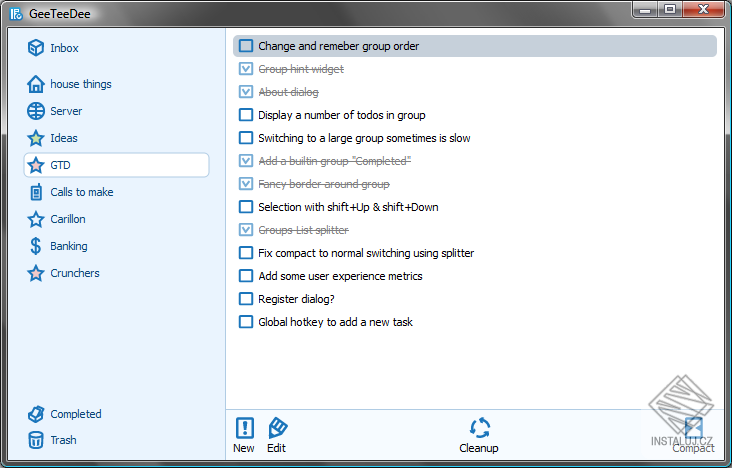Check 'Selection with shift+Up & shift+Down' checkbox
The image size is (732, 468).
[x=246, y=207]
